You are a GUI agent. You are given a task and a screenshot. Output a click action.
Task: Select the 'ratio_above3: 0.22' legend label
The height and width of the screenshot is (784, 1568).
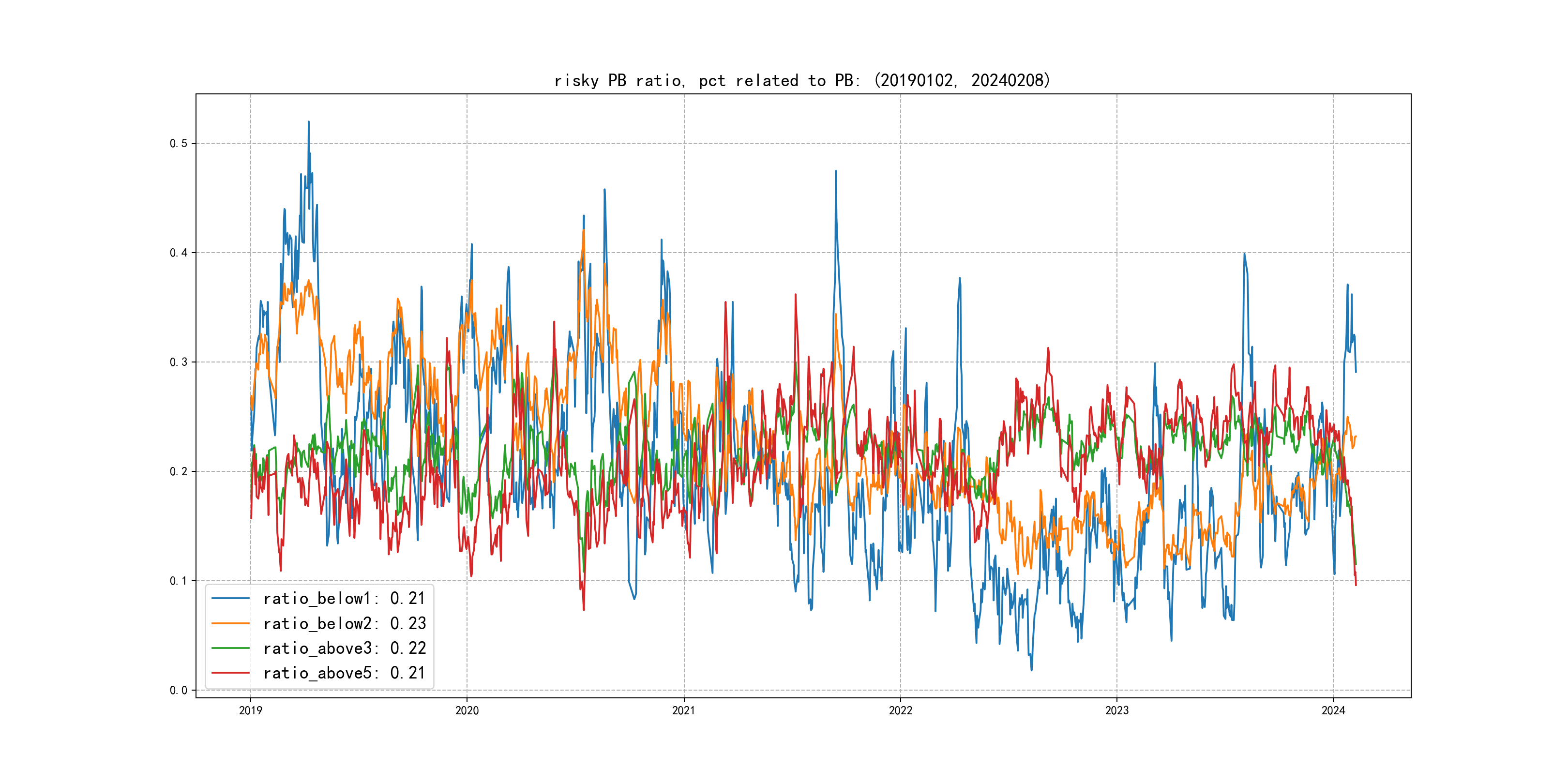pyautogui.click(x=344, y=648)
